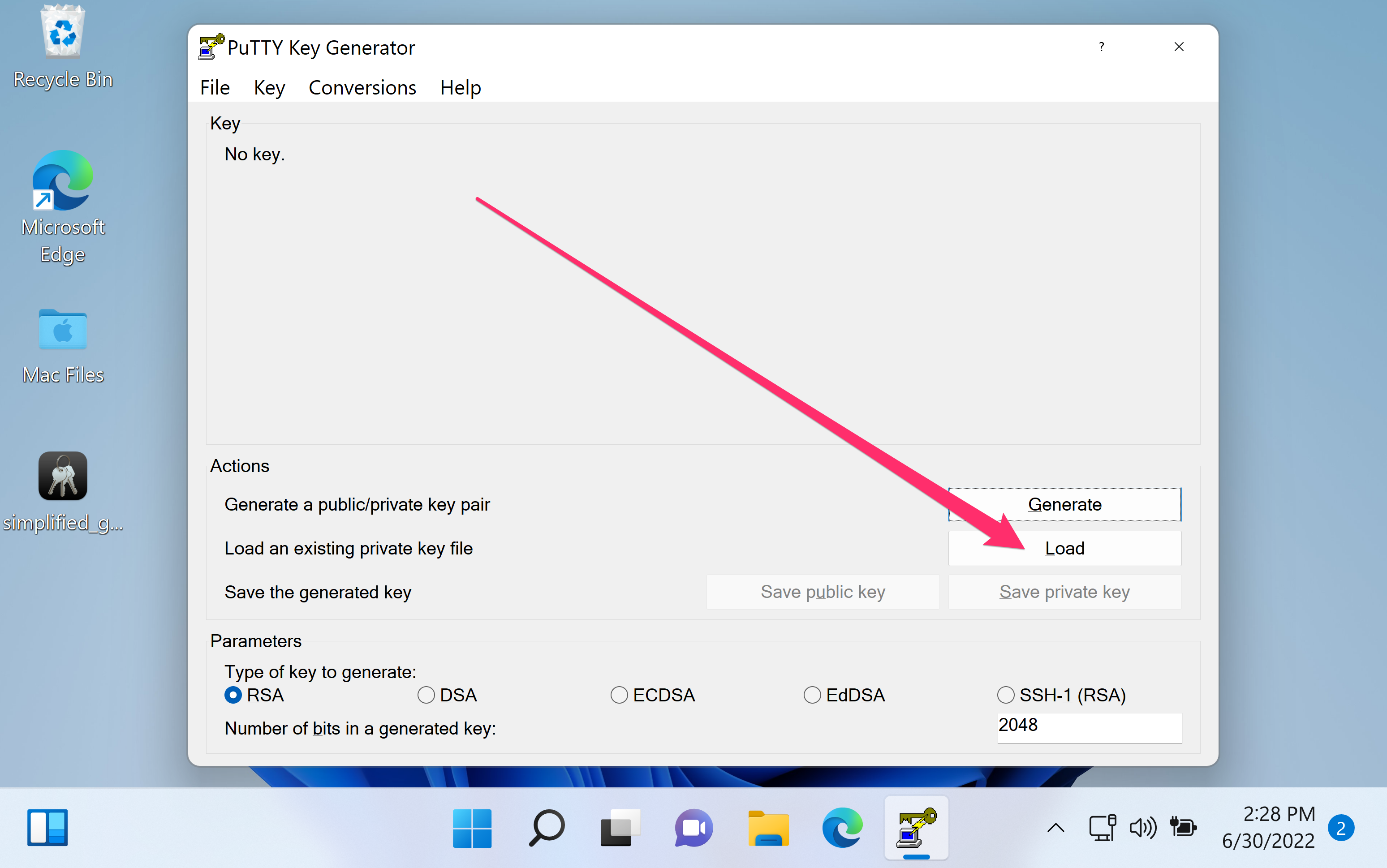Screen dimensions: 1387x868
Task: Click the 'Save the generated key' label
Action: pyautogui.click(x=318, y=592)
